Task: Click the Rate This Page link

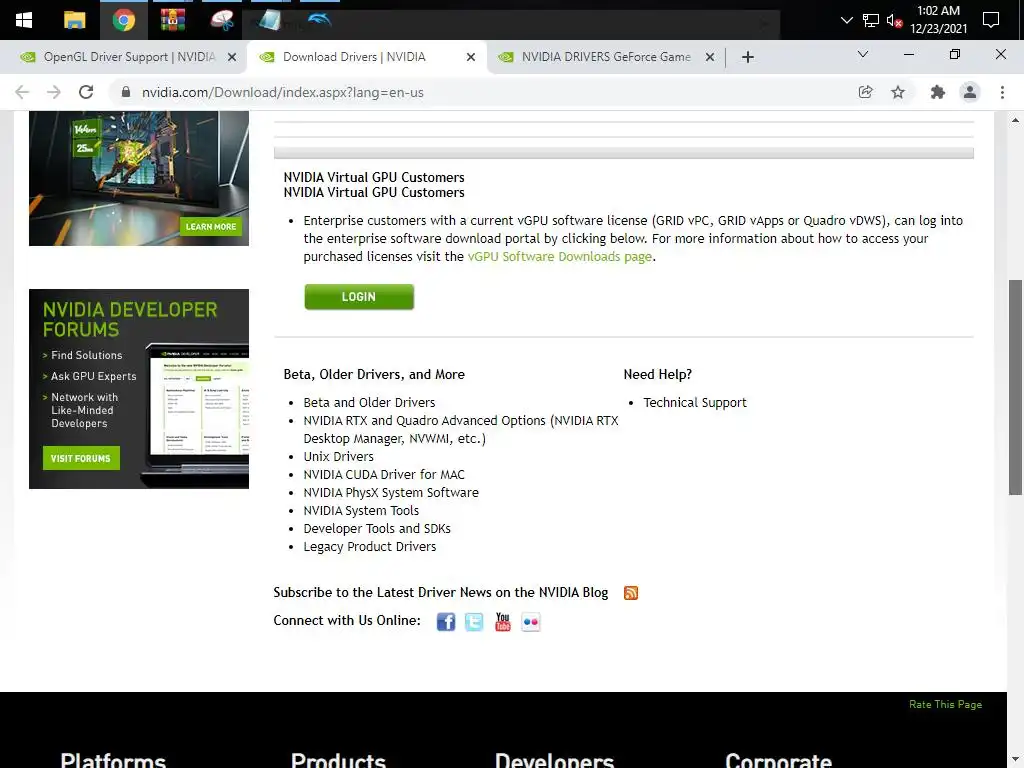Action: tap(945, 704)
